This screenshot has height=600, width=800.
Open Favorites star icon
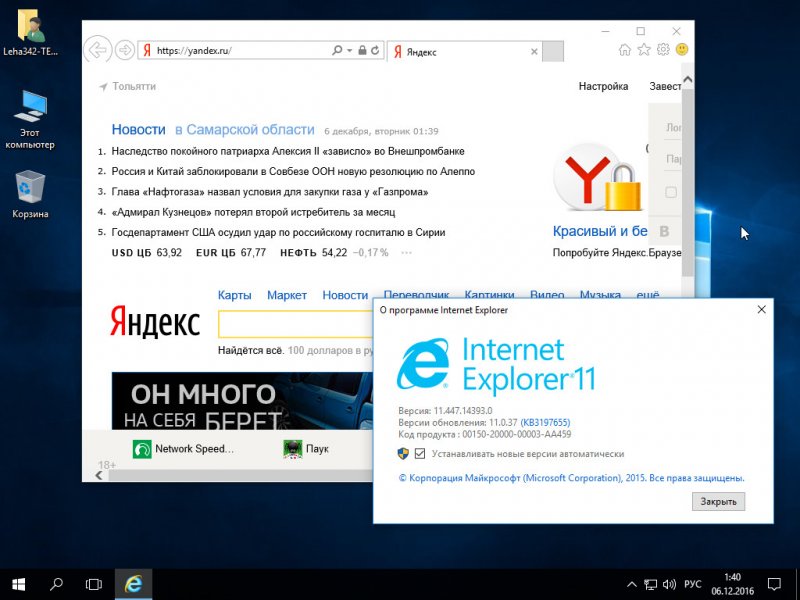644,49
